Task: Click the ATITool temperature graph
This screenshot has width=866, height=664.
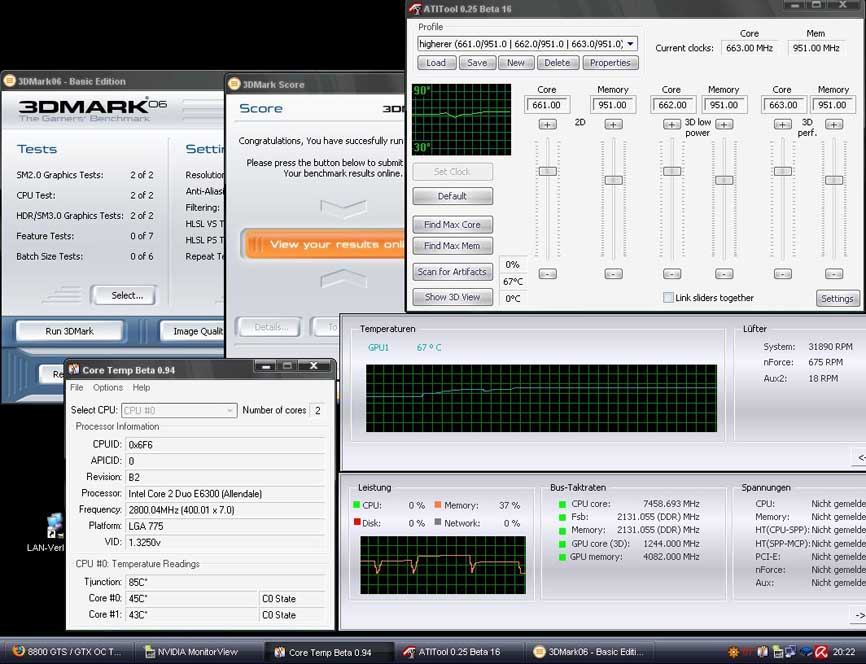Action: (462, 119)
